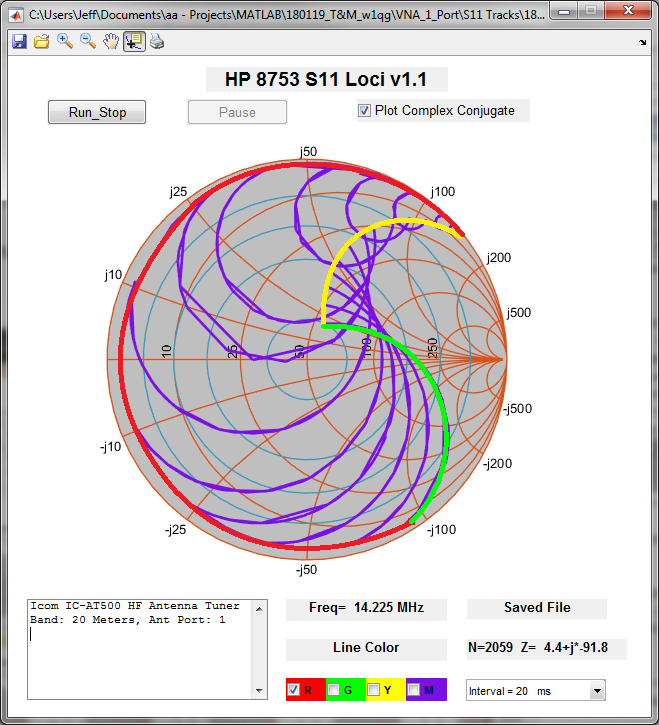659x725 pixels.
Task: Click the Saved File label
Action: 537,608
